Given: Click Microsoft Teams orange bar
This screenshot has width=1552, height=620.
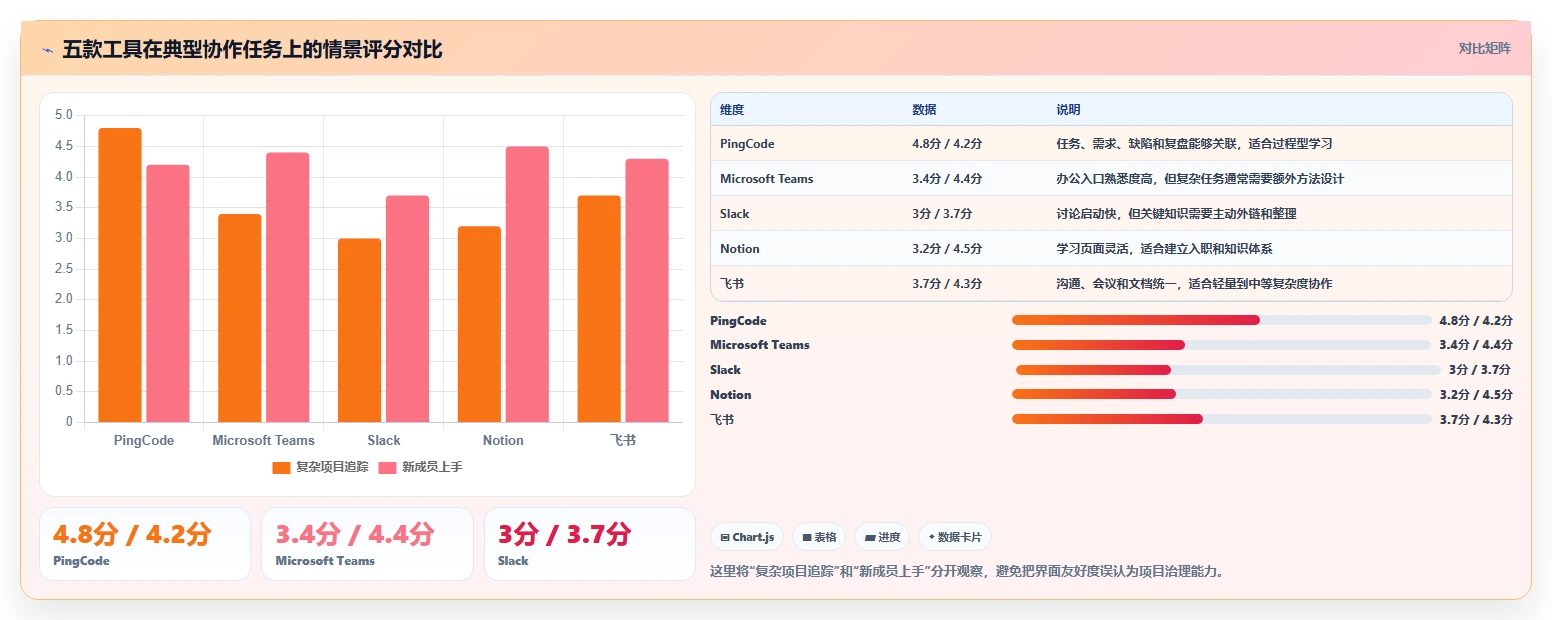Looking at the screenshot, I should [x=240, y=318].
